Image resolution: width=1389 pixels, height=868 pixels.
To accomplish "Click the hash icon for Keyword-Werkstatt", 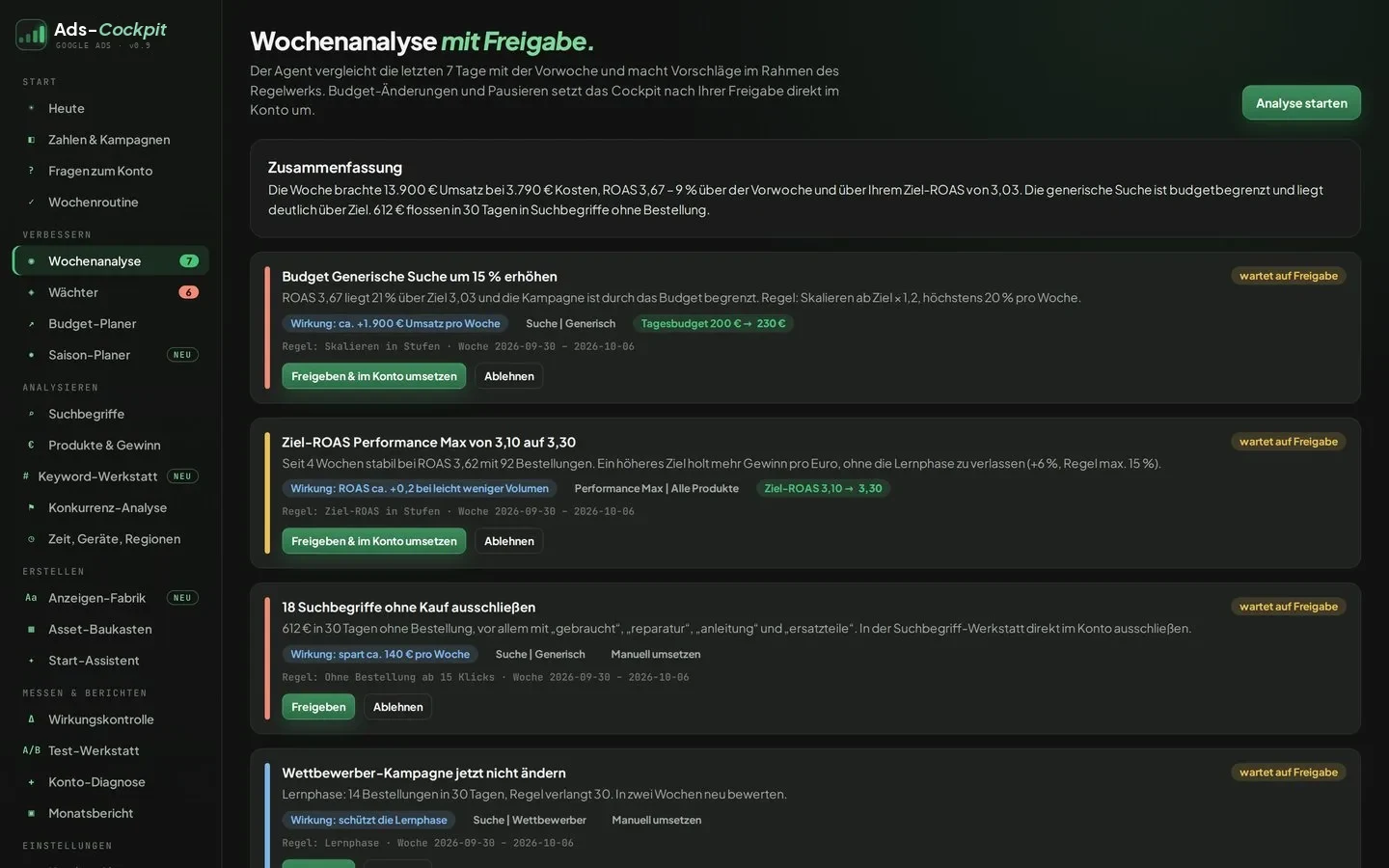I will coord(26,476).
